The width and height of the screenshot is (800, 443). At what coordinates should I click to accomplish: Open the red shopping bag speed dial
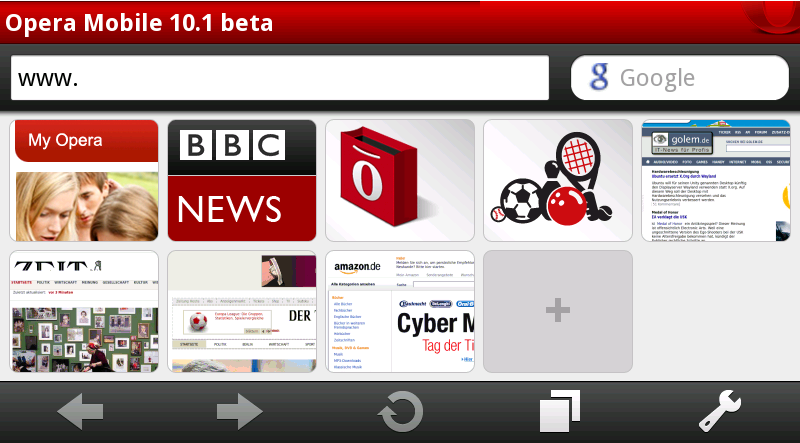[x=400, y=180]
